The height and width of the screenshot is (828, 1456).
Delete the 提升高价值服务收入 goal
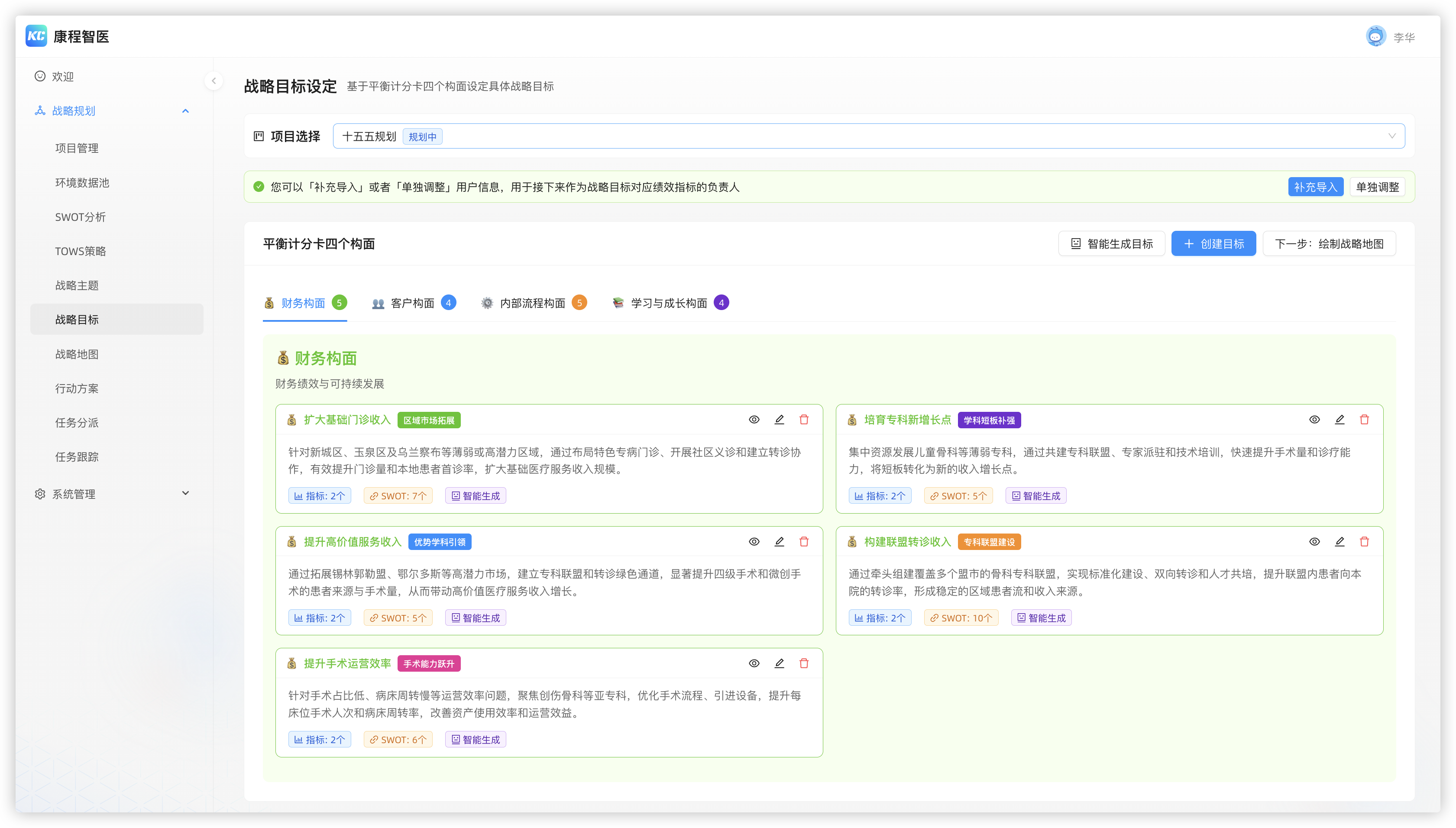(804, 542)
